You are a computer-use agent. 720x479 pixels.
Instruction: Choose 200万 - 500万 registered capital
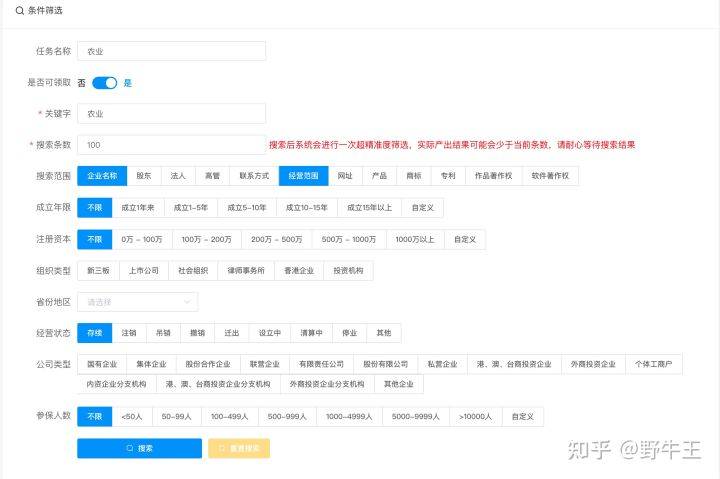point(277,239)
